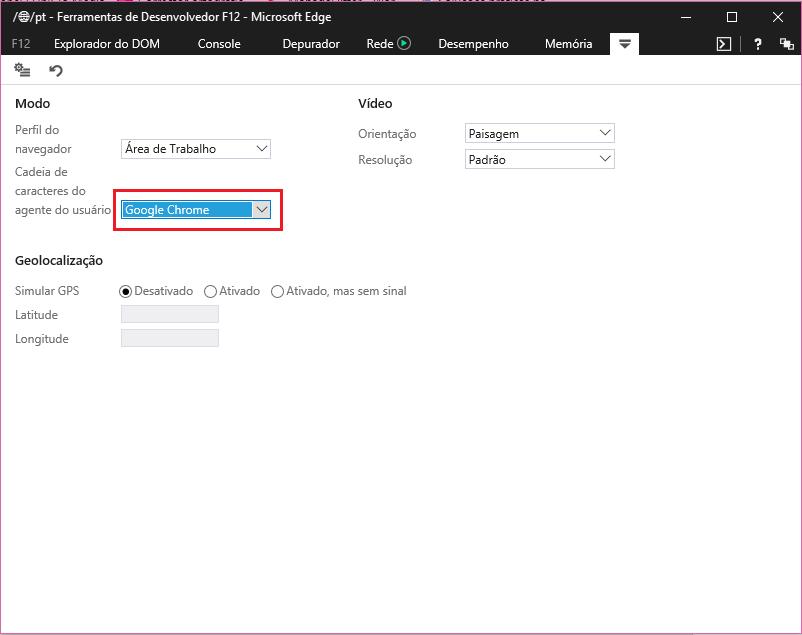Image resolution: width=802 pixels, height=635 pixels.
Task: Open the Orientação Paisagem dropdown
Action: click(x=540, y=133)
